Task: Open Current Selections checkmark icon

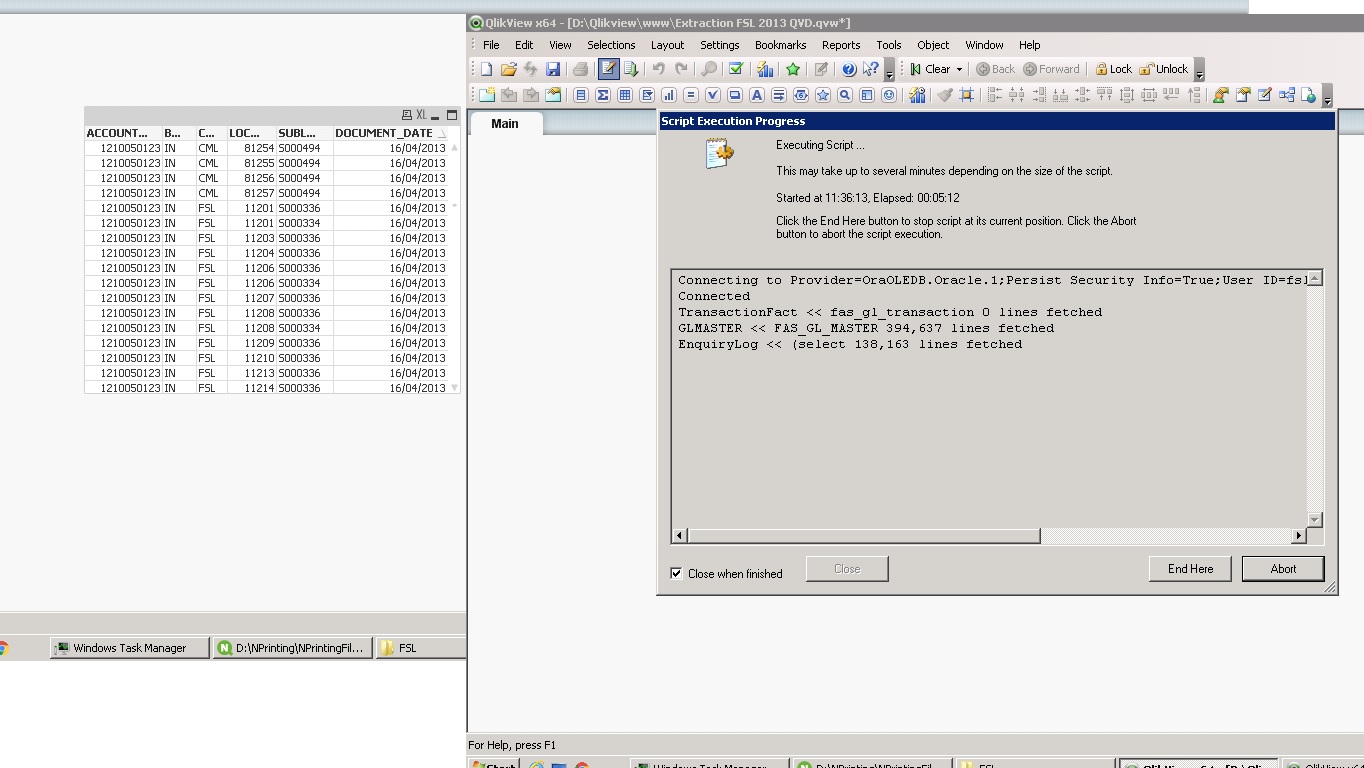Action: pyautogui.click(x=736, y=69)
